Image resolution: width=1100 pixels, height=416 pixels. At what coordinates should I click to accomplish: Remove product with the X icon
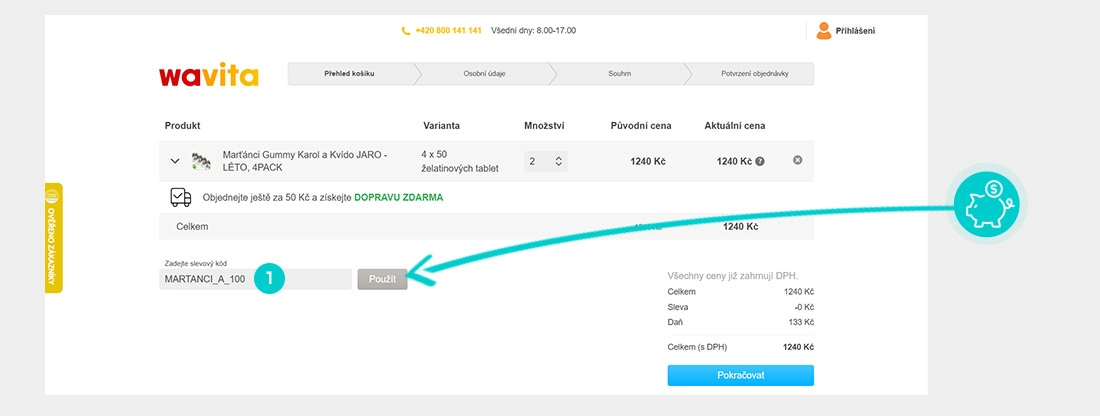click(x=797, y=161)
